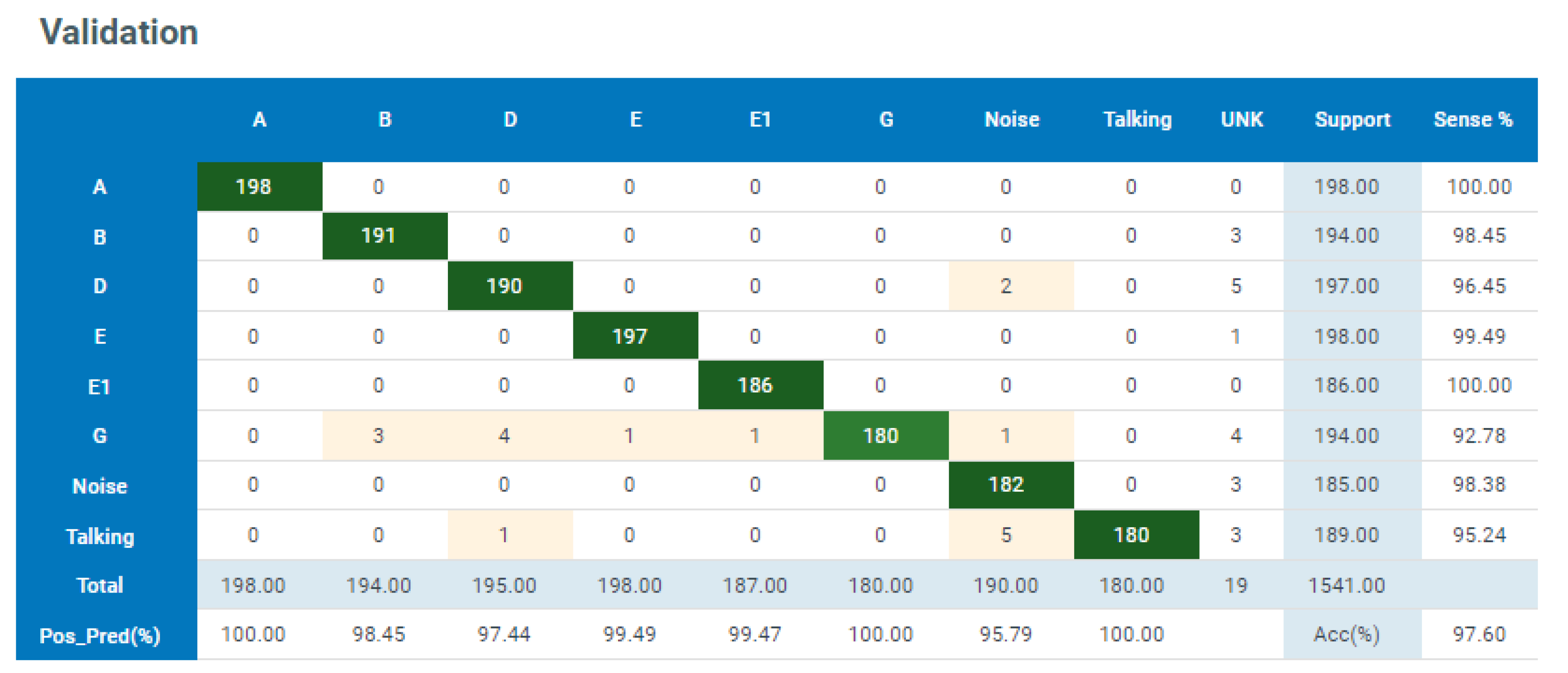Click the beige cell with value 2

tap(1011, 286)
